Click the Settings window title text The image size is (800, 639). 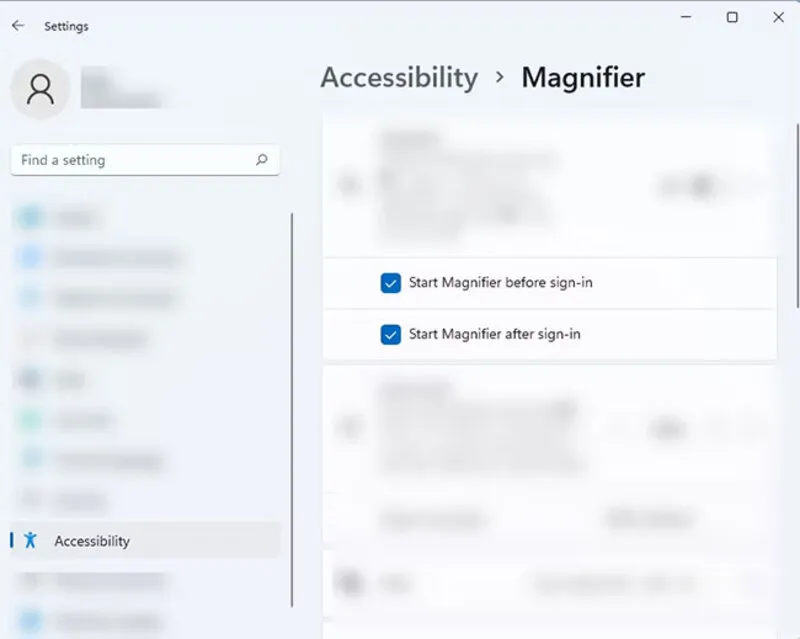66,26
